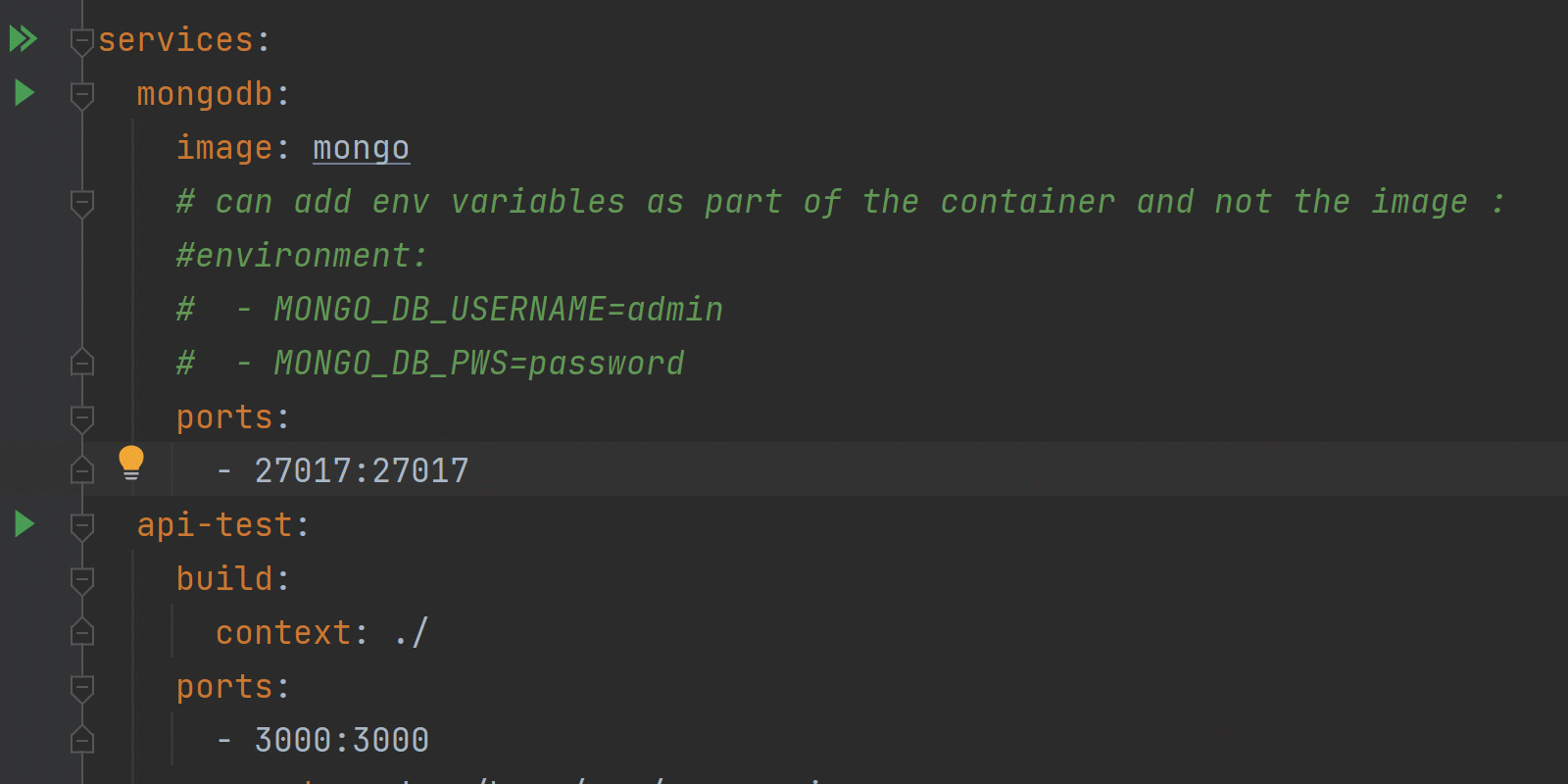Run the api-test service gutter arrow
This screenshot has width=1568, height=784.
coord(24,524)
